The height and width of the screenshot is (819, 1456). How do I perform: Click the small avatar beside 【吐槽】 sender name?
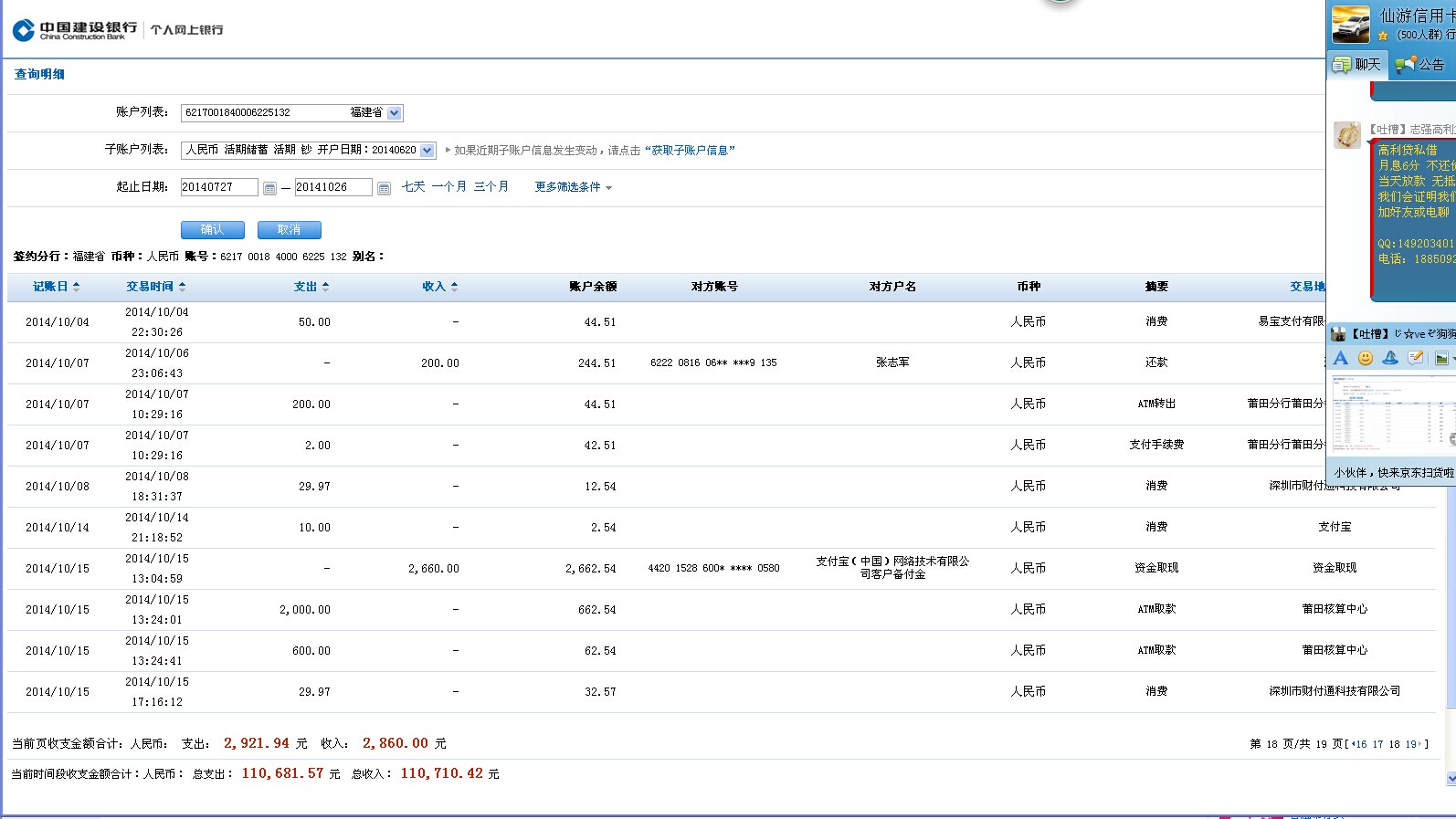coord(1339,334)
